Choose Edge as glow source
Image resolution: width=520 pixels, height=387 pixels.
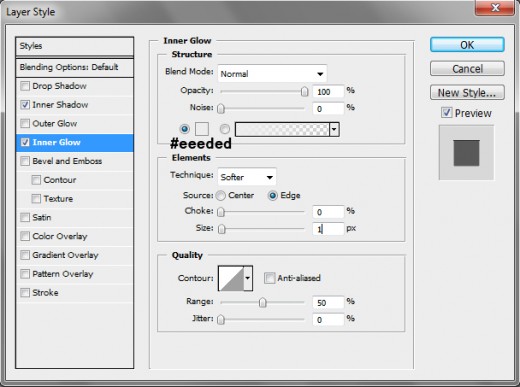point(272,195)
